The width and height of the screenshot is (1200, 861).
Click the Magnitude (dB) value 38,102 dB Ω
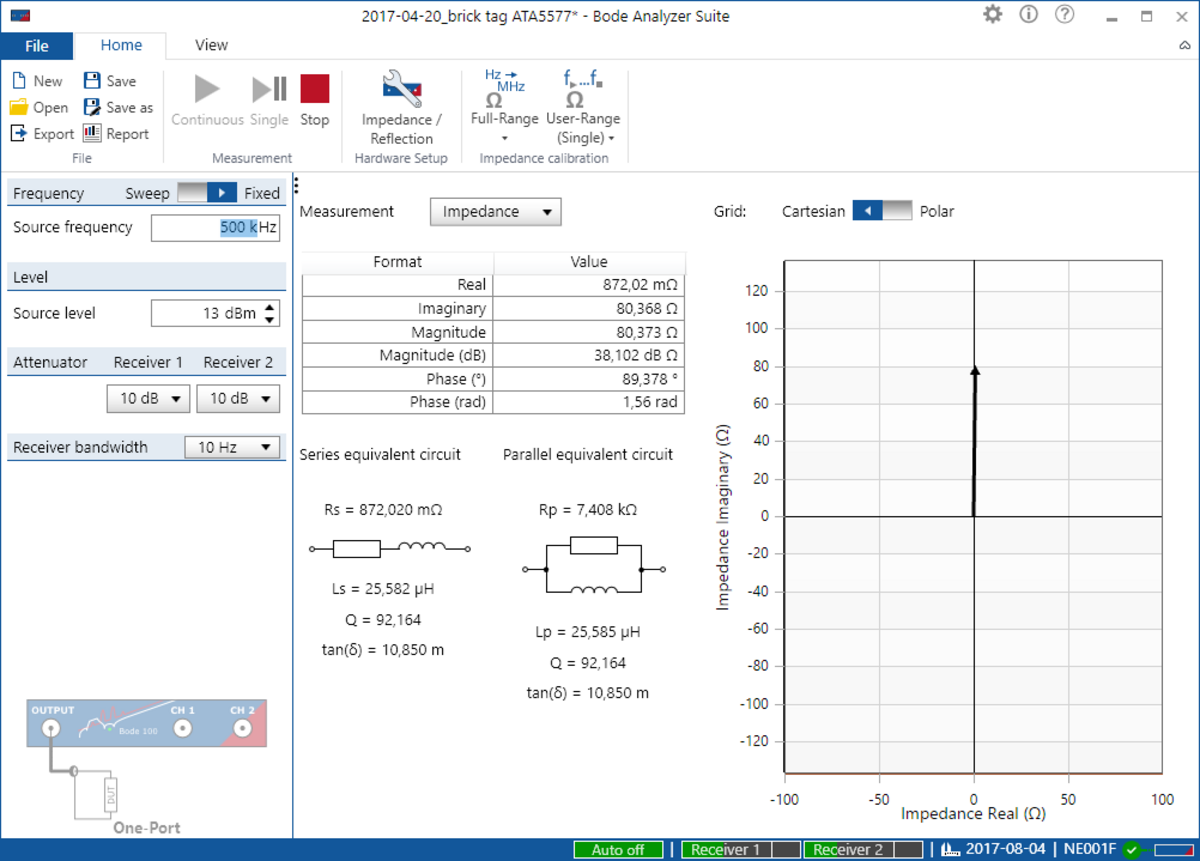[590, 355]
